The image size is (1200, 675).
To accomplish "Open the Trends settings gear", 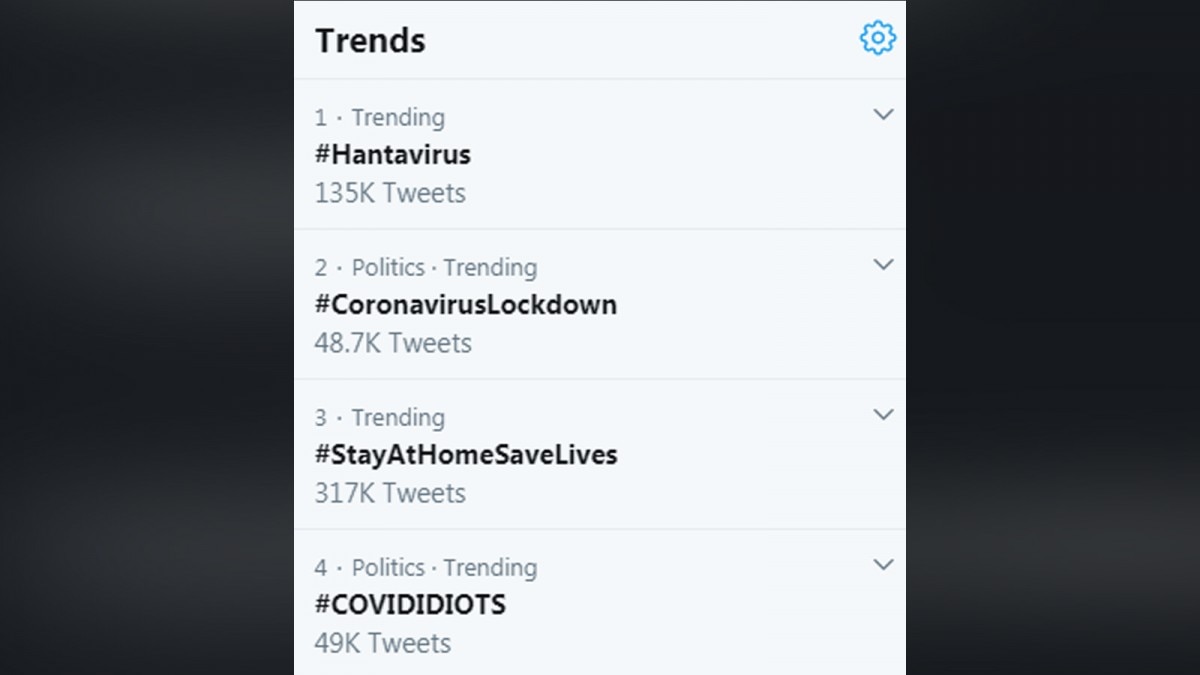I will pyautogui.click(x=877, y=38).
